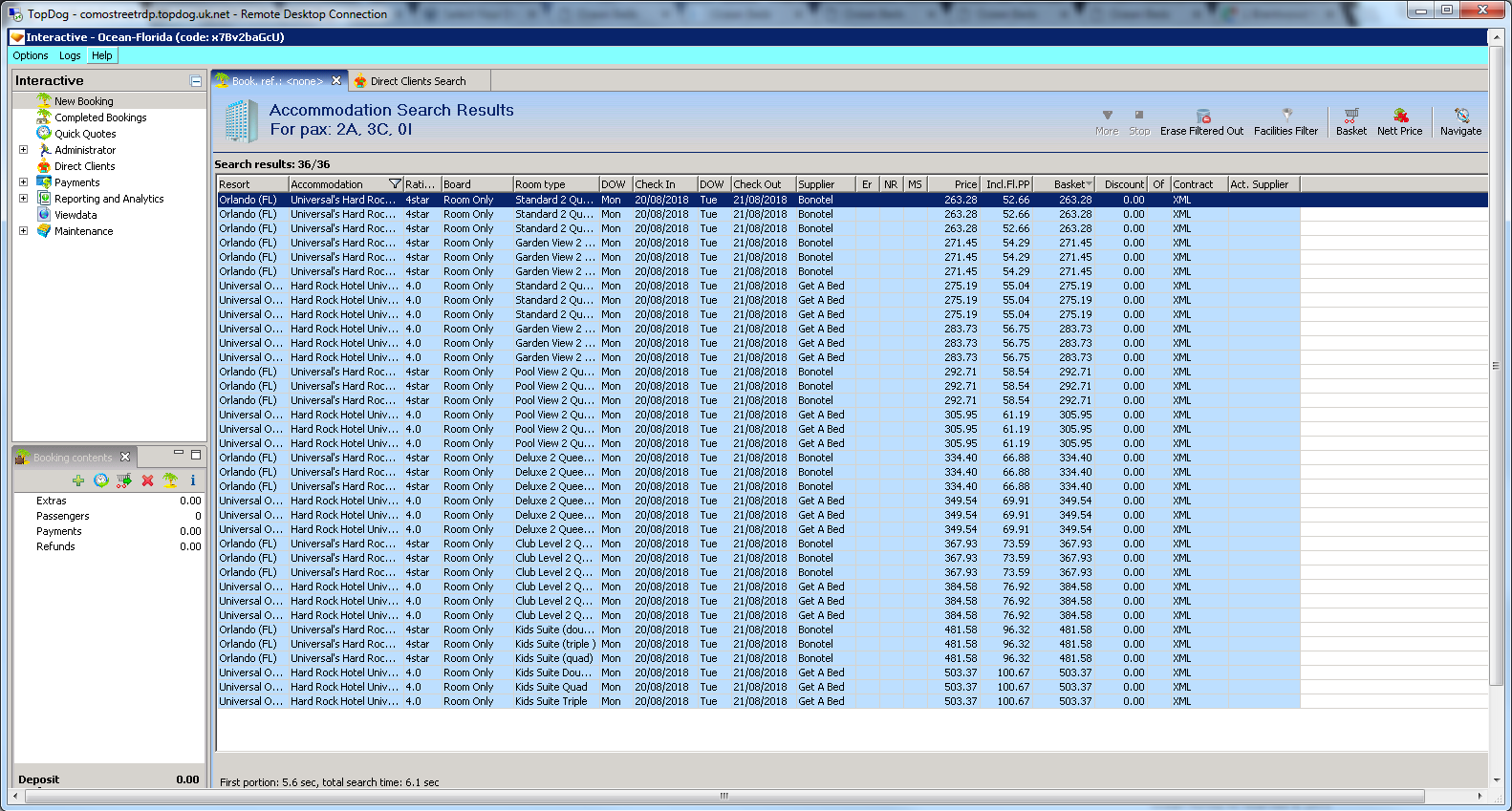This screenshot has width=1512, height=811.
Task: Open the Basket from the toolbar
Action: pyautogui.click(x=1351, y=122)
